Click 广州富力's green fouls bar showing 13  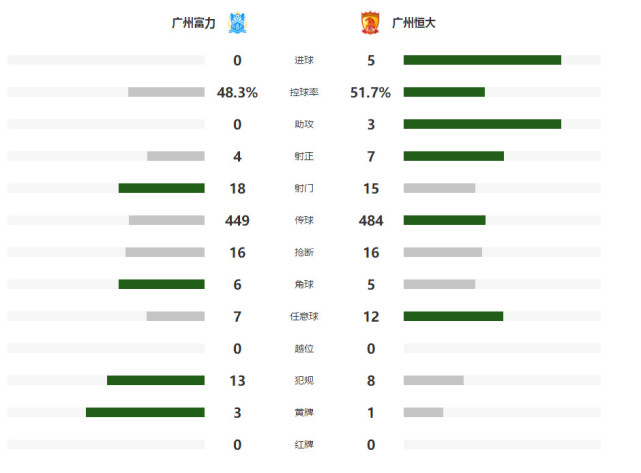156,380
